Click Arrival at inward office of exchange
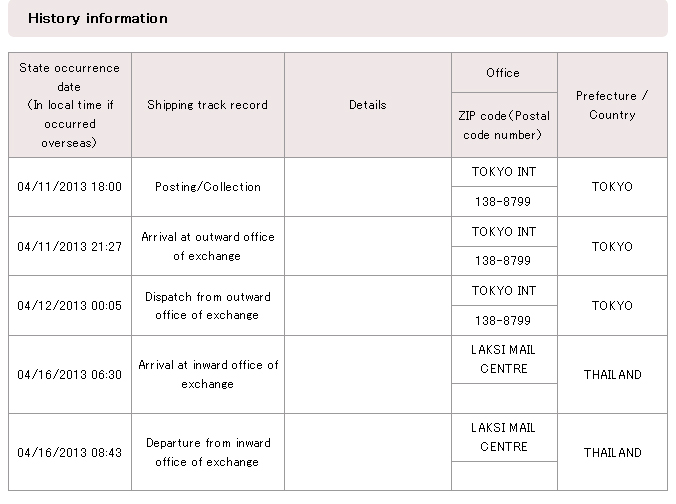676x504 pixels. (x=207, y=375)
